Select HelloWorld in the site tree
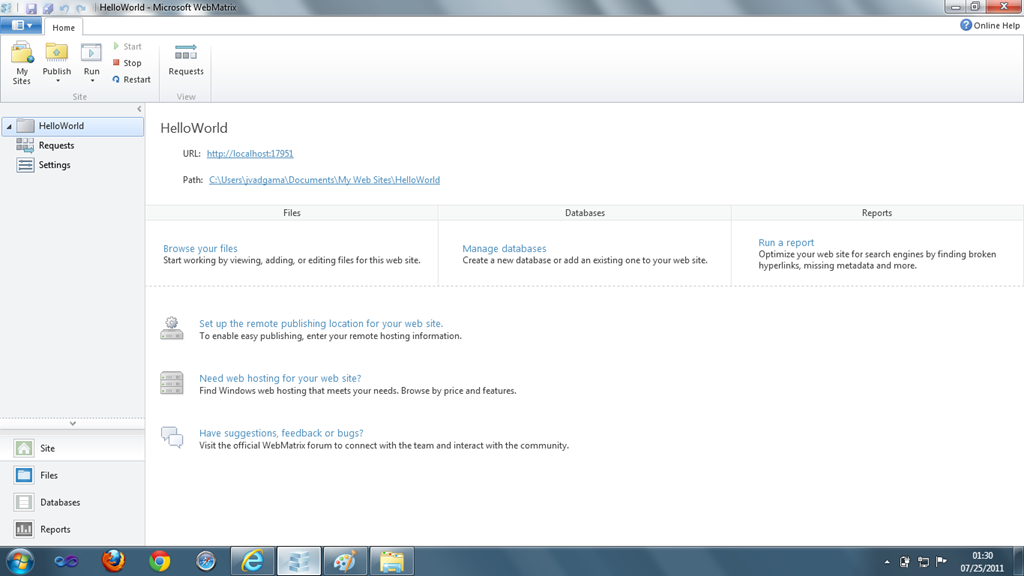Screen dimensions: 1024x576 coord(72,126)
